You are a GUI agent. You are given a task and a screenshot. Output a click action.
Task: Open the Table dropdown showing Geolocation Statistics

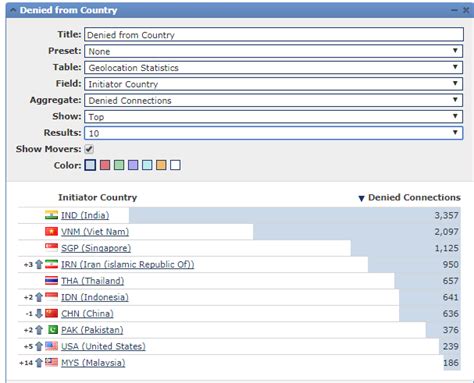274,67
